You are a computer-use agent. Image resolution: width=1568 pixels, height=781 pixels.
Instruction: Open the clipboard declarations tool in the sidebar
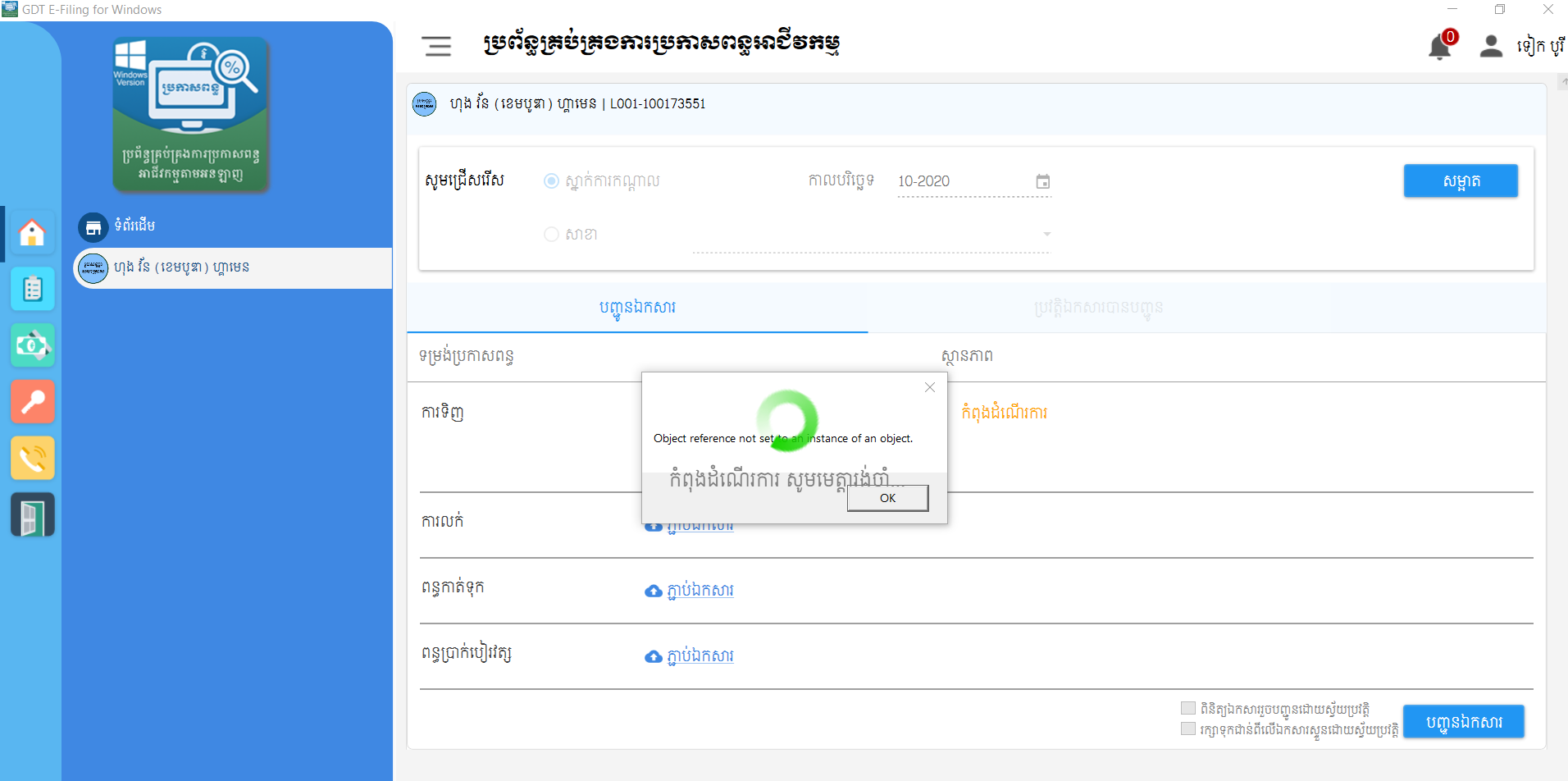click(x=32, y=289)
